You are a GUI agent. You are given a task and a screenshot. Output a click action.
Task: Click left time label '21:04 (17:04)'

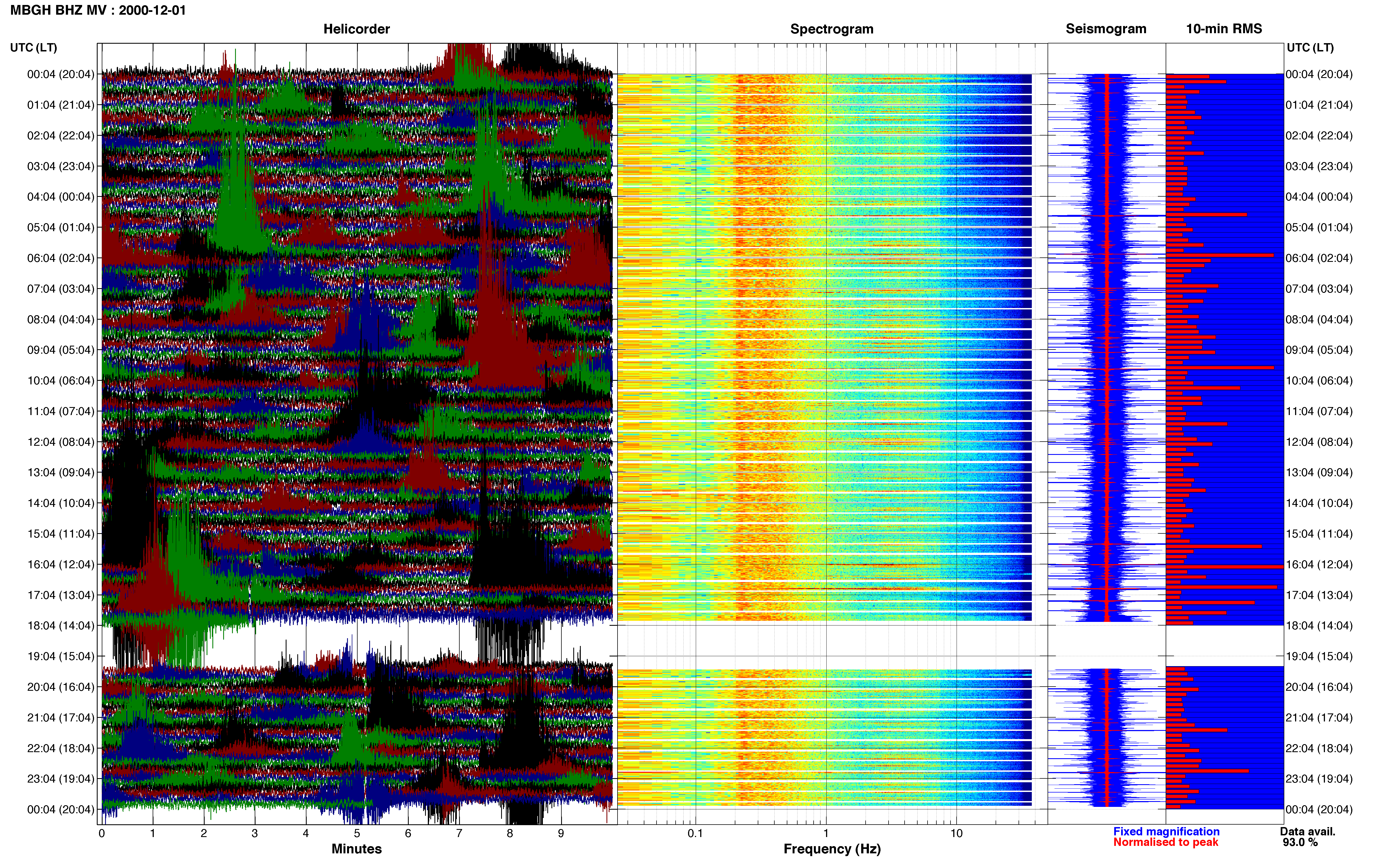tap(60, 717)
